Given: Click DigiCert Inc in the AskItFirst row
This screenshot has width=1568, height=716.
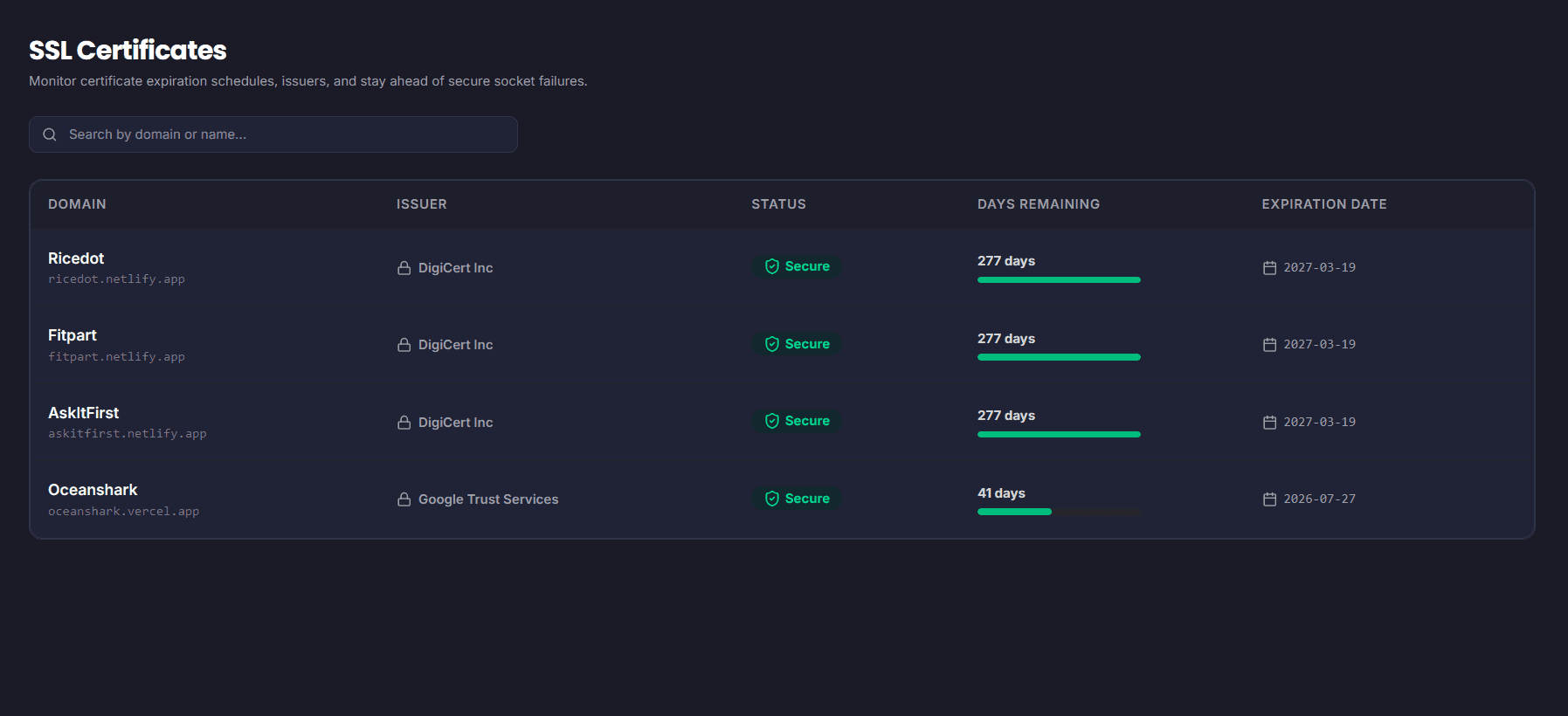Looking at the screenshot, I should pyautogui.click(x=456, y=423).
